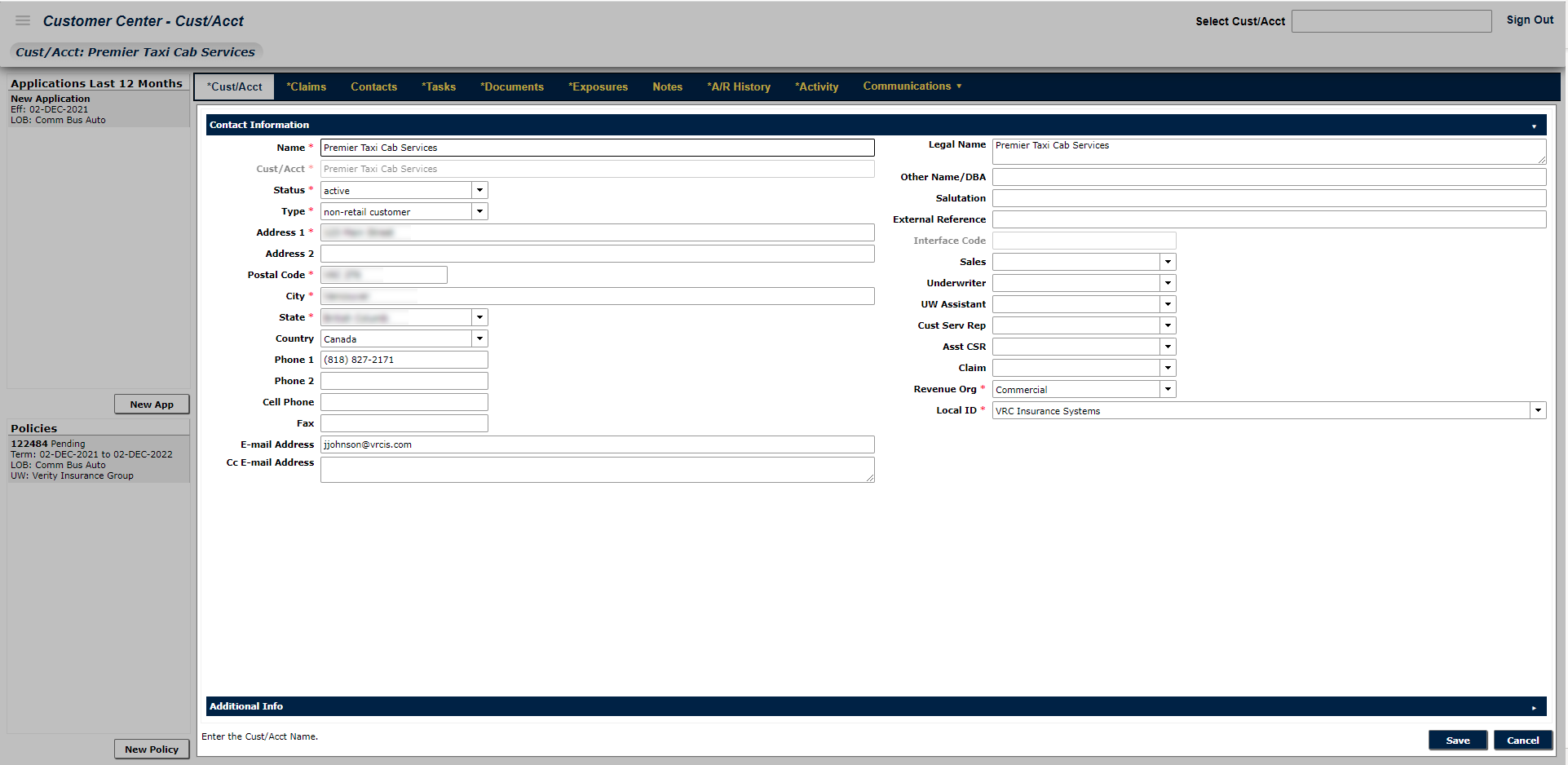The image size is (1568, 765).
Task: Open the Status dropdown
Action: (x=479, y=190)
